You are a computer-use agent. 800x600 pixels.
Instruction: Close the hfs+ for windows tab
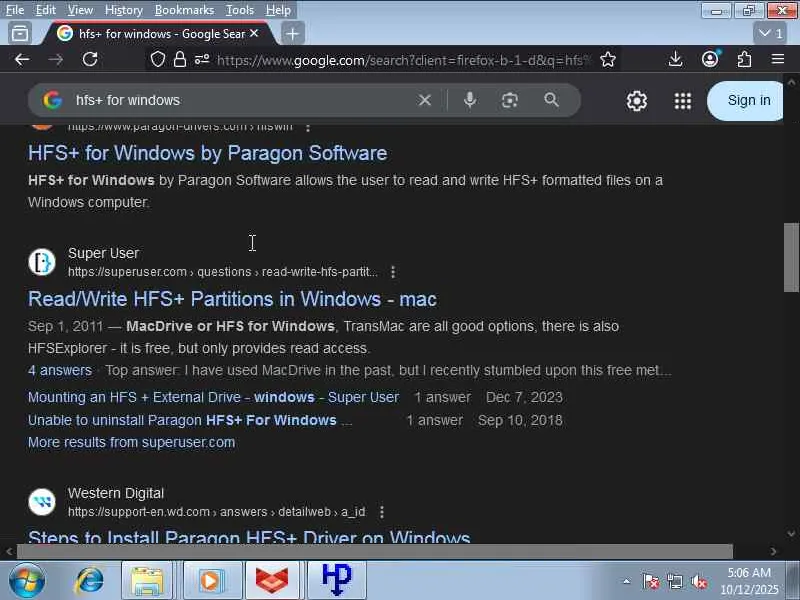pos(254,34)
